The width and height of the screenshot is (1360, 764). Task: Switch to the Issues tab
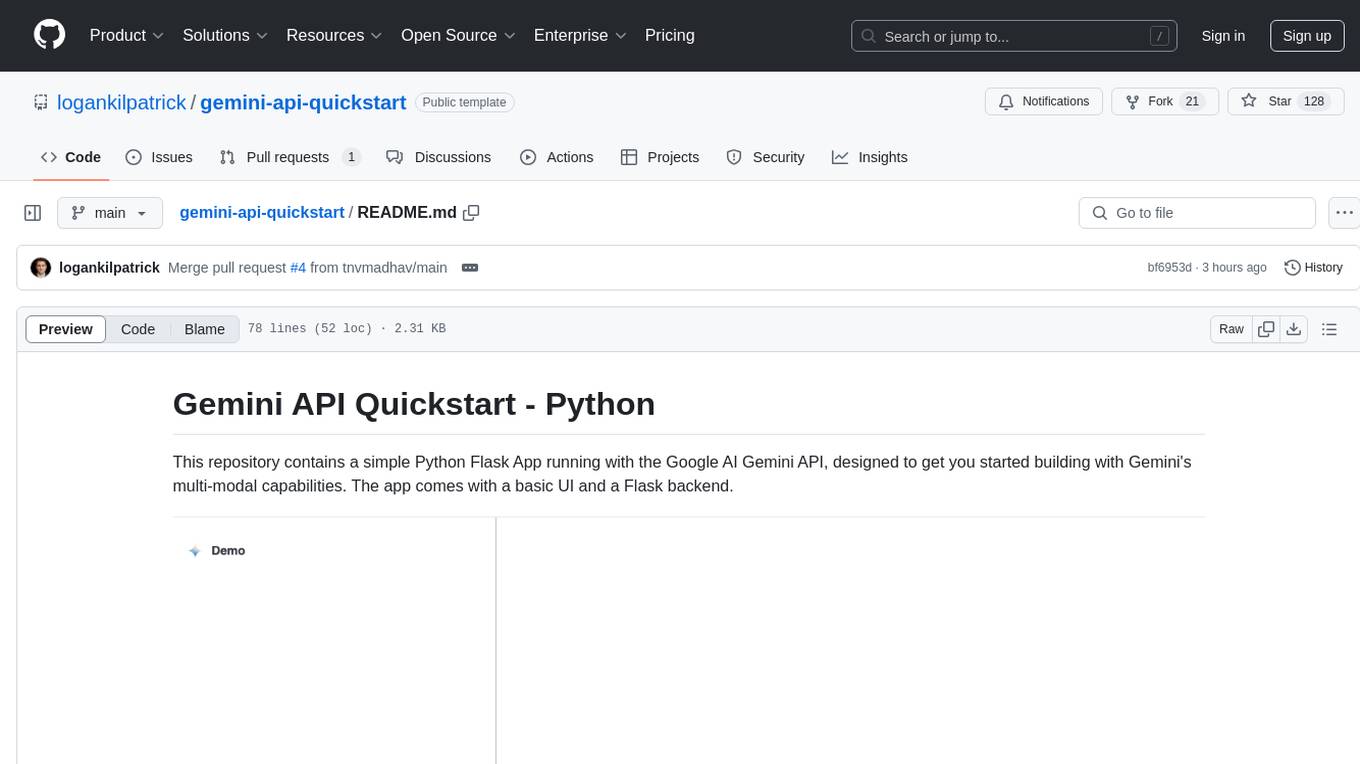[x=159, y=157]
